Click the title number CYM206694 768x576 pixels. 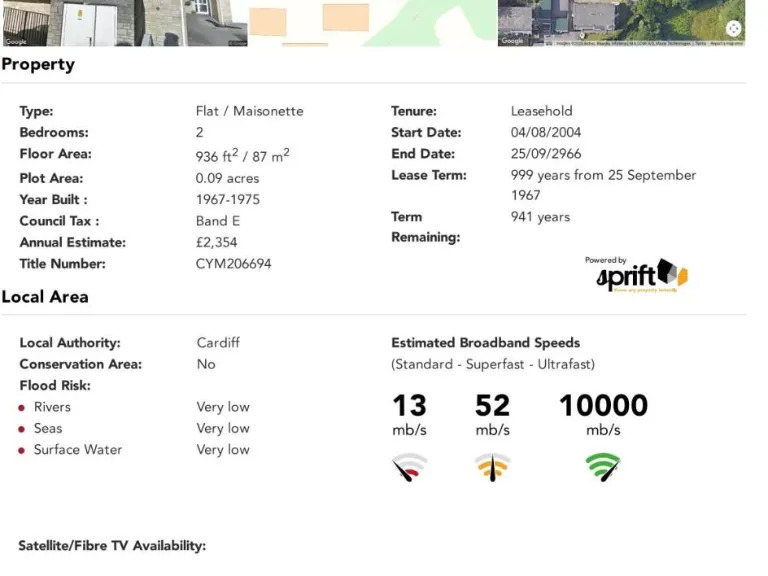pyautogui.click(x=233, y=264)
